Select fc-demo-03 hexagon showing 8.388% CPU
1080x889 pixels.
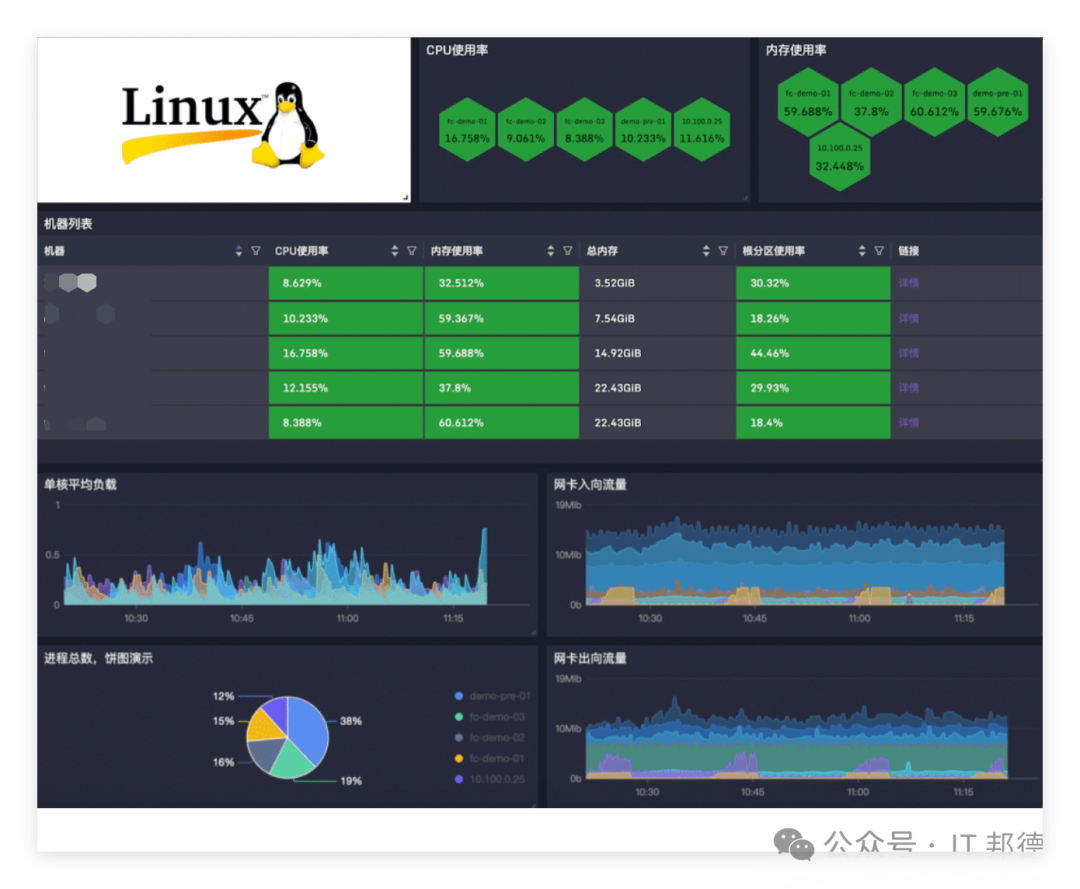(x=584, y=130)
